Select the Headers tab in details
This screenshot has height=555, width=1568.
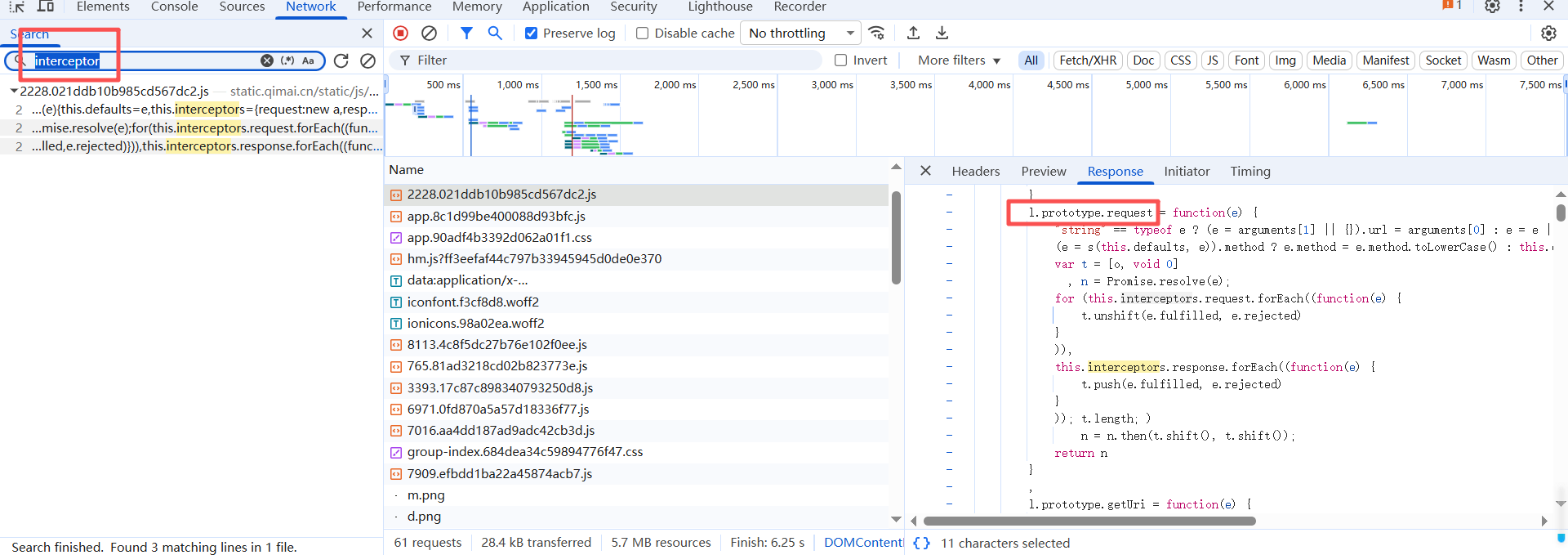(975, 171)
